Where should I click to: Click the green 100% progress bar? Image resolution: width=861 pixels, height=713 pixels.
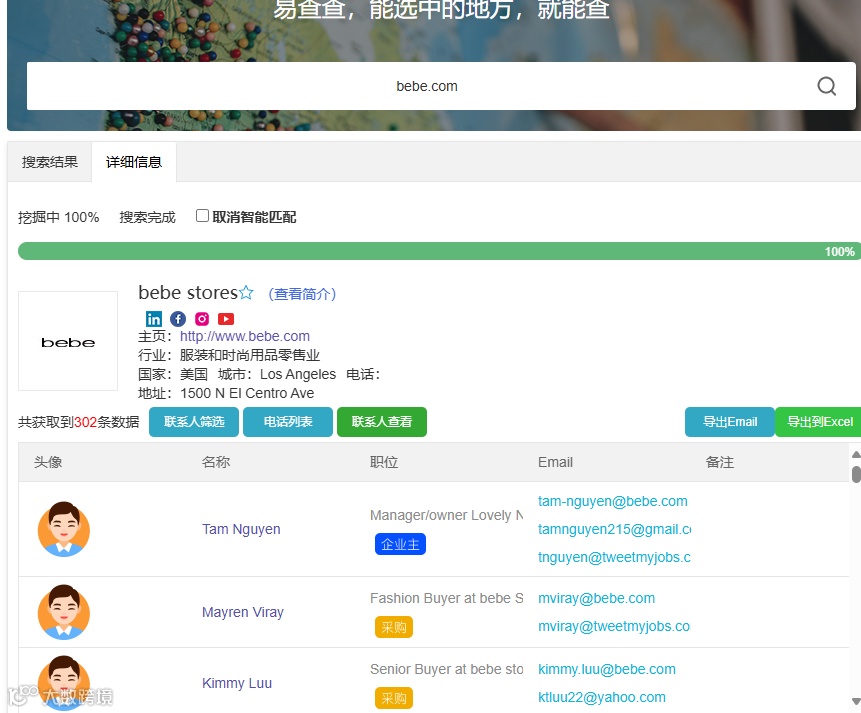439,251
